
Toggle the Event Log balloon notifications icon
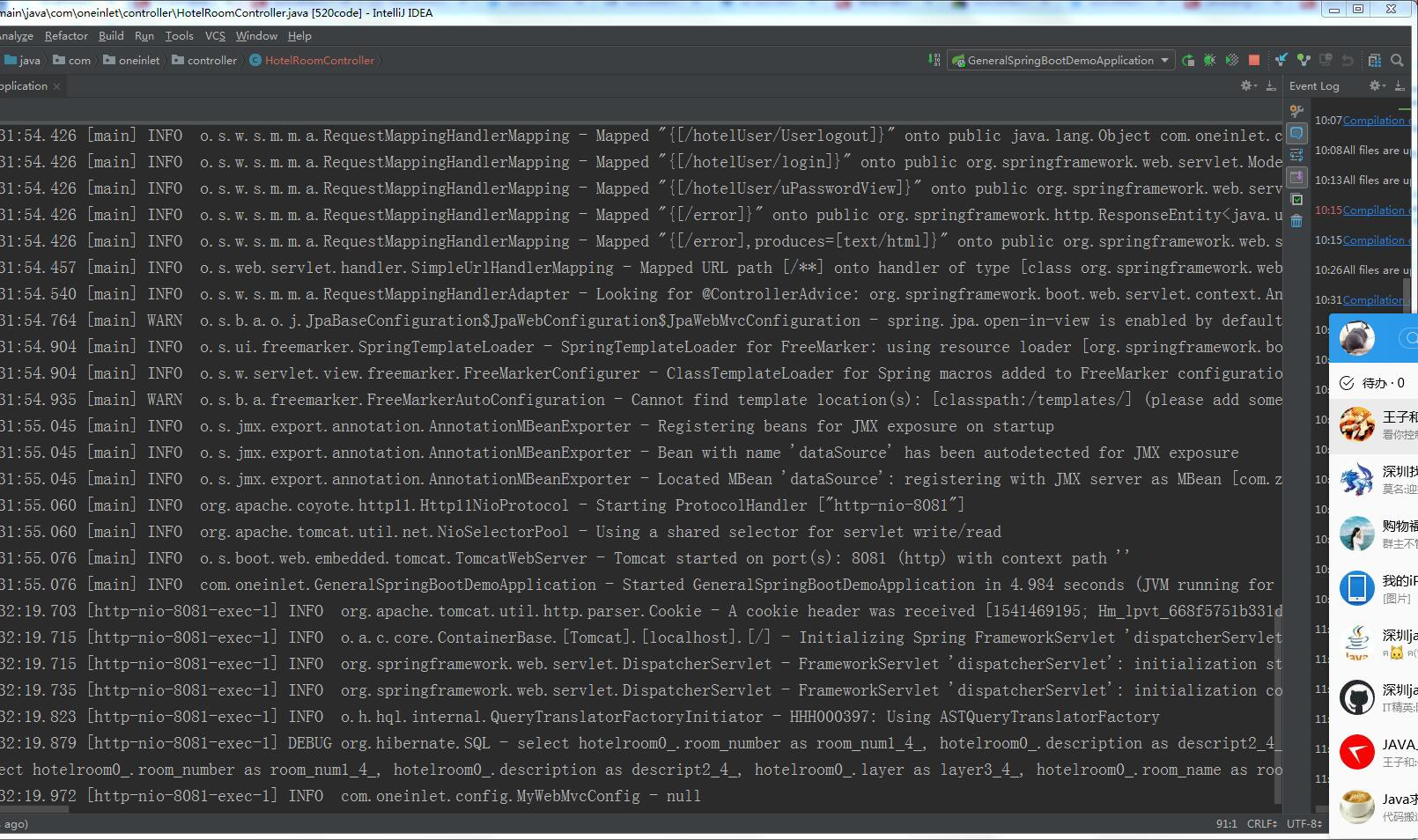(1296, 133)
